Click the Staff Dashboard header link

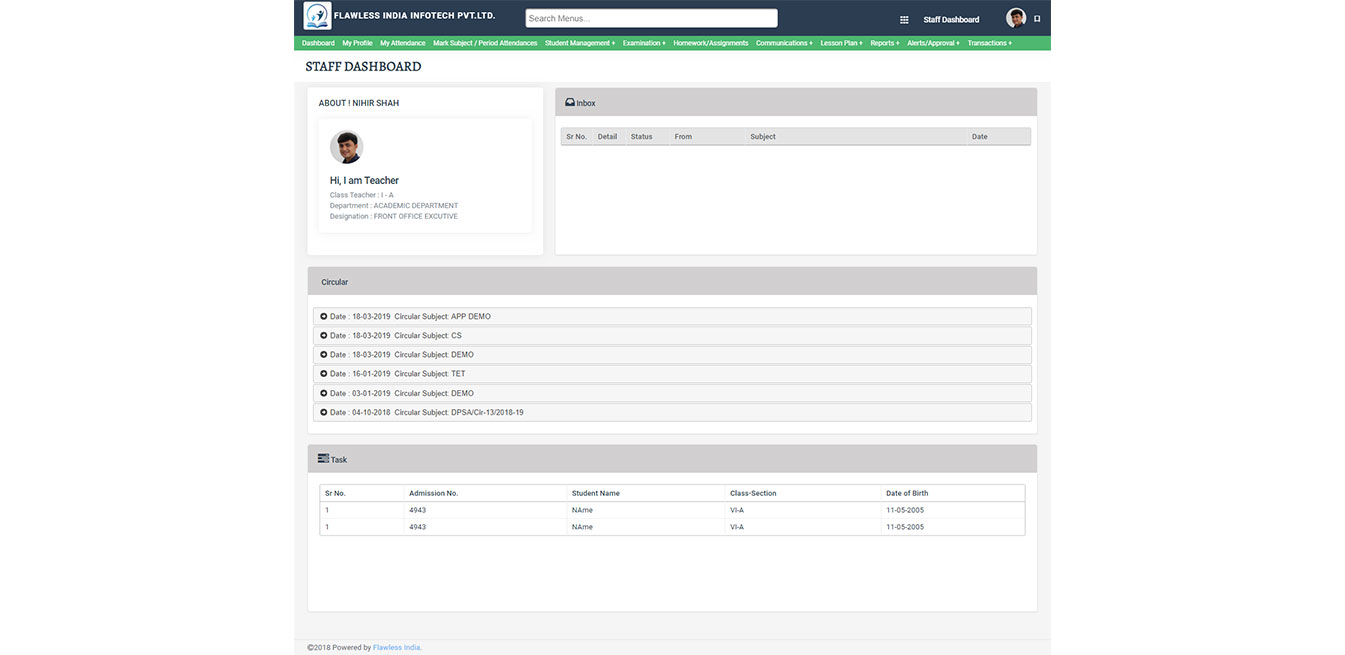(x=951, y=20)
